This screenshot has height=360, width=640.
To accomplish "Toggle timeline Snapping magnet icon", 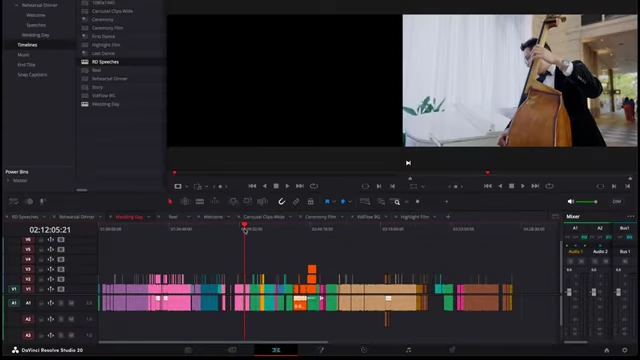I will click(x=281, y=201).
